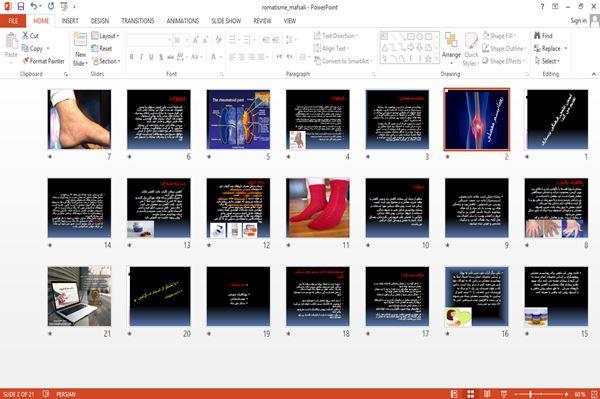600x399 pixels.
Task: Reset the slide layout
Action: (102, 48)
